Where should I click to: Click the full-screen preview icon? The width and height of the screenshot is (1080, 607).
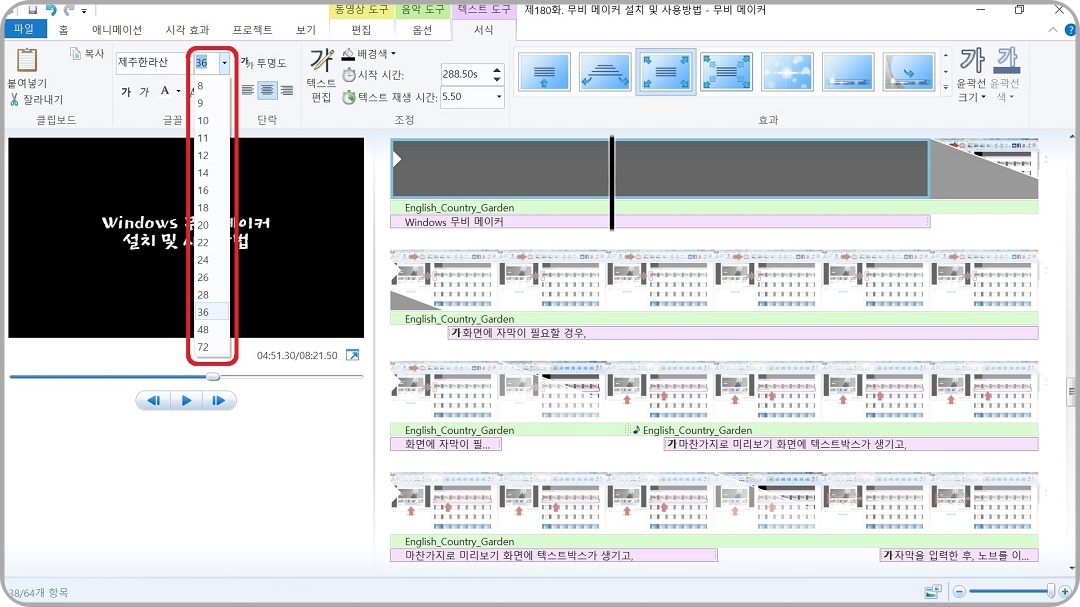[352, 356]
